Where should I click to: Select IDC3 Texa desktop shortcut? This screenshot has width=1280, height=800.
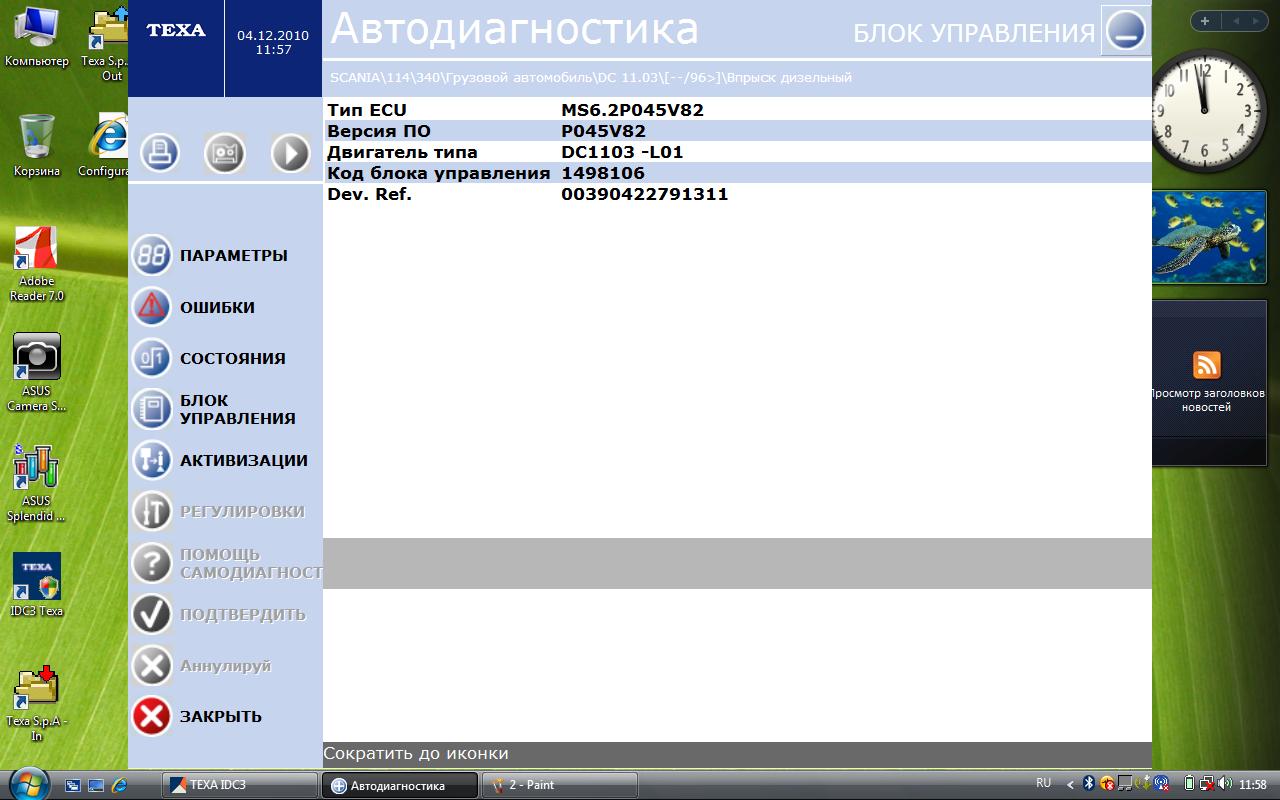coord(37,584)
